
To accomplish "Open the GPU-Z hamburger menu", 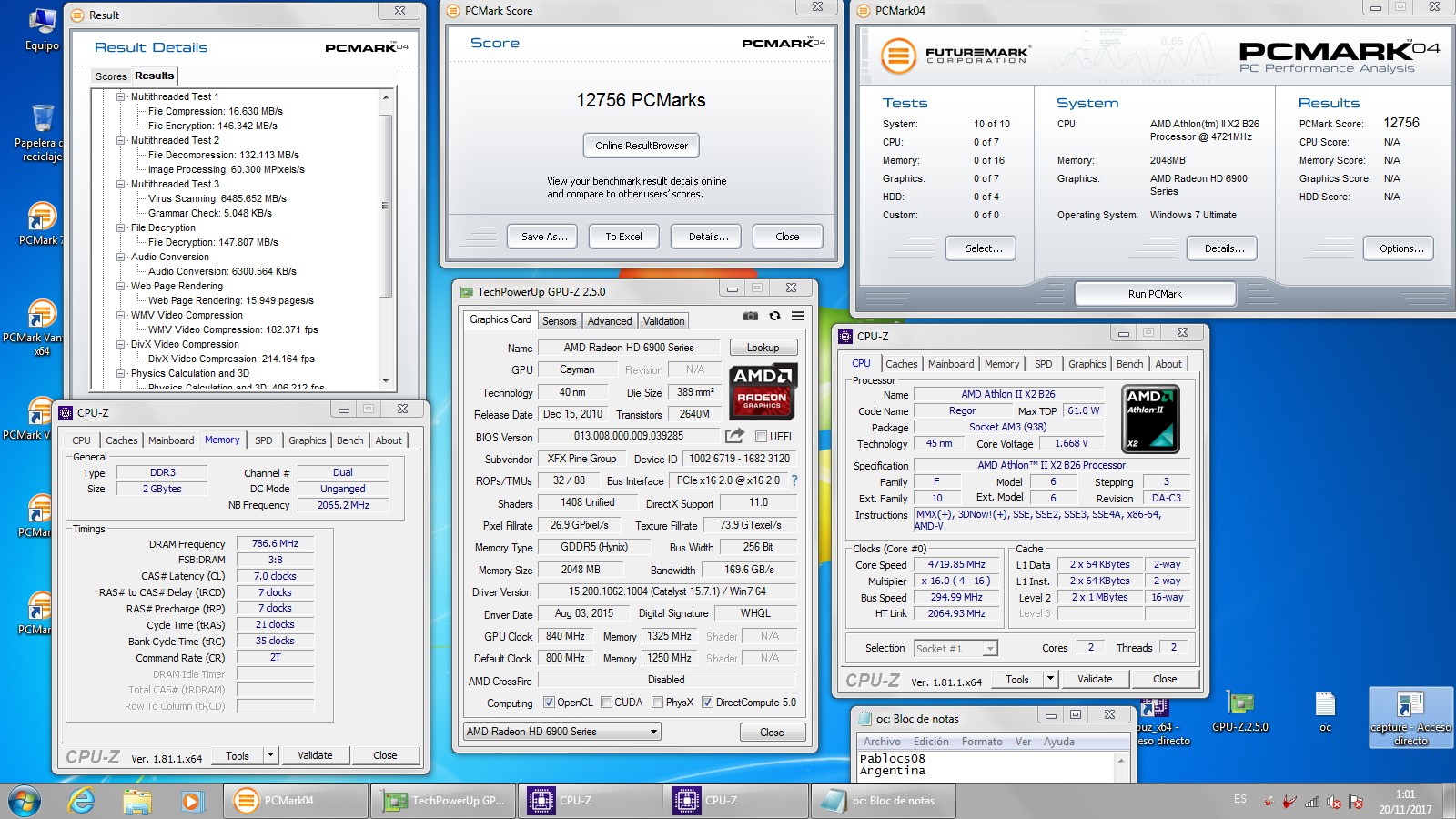I will click(797, 316).
